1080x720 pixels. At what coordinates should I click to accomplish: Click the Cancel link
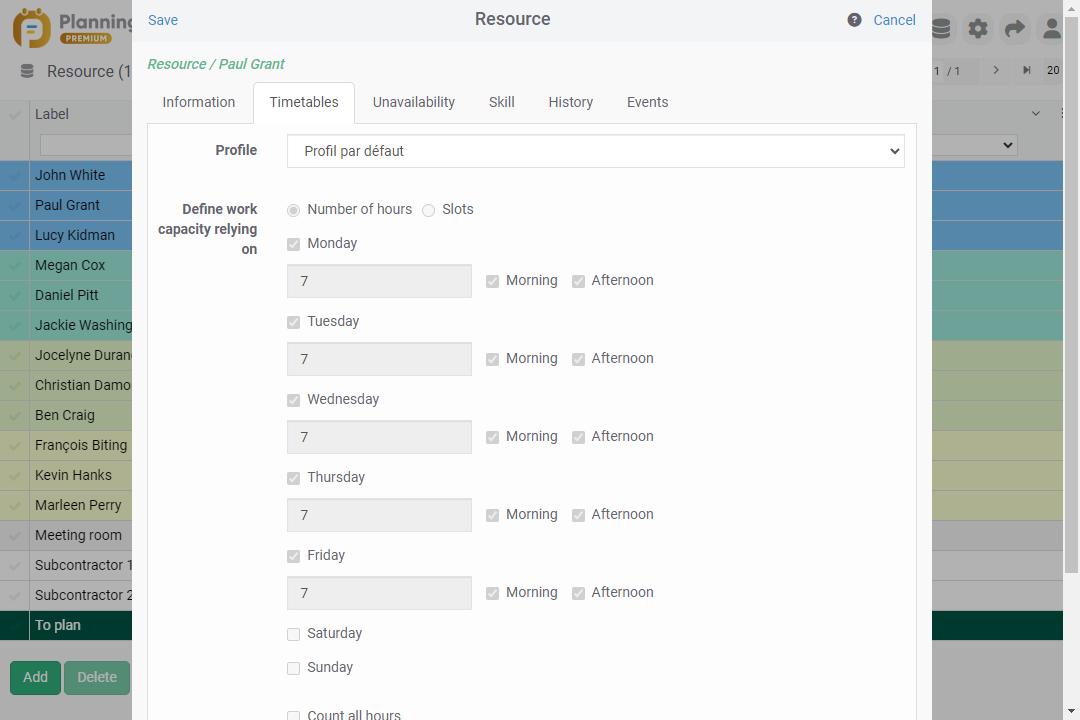pos(894,20)
